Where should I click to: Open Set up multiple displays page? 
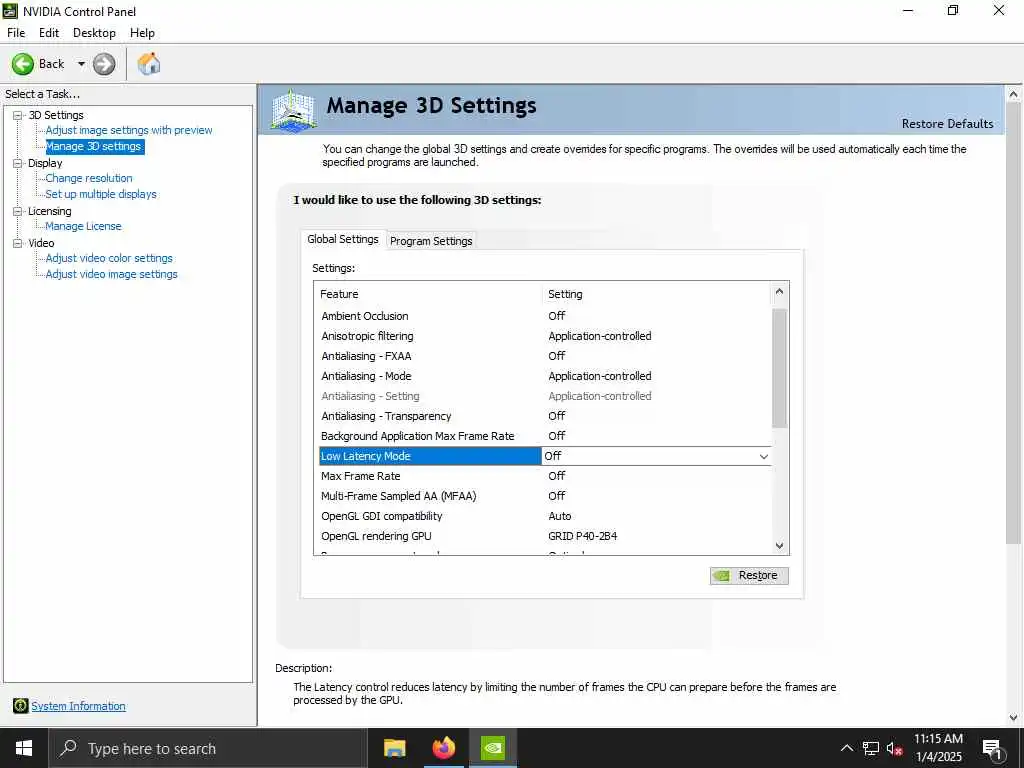coord(101,194)
